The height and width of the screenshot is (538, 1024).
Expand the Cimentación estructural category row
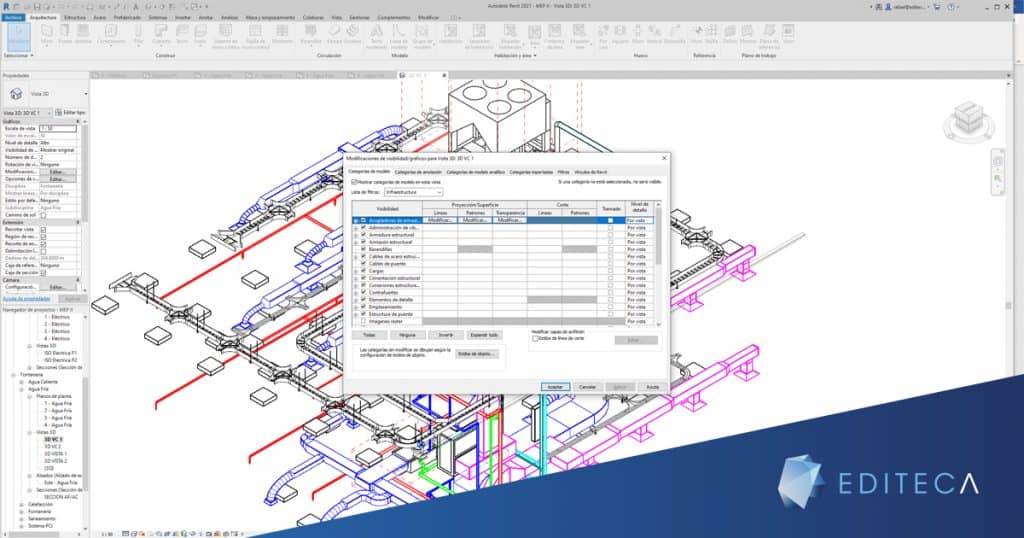pos(356,278)
